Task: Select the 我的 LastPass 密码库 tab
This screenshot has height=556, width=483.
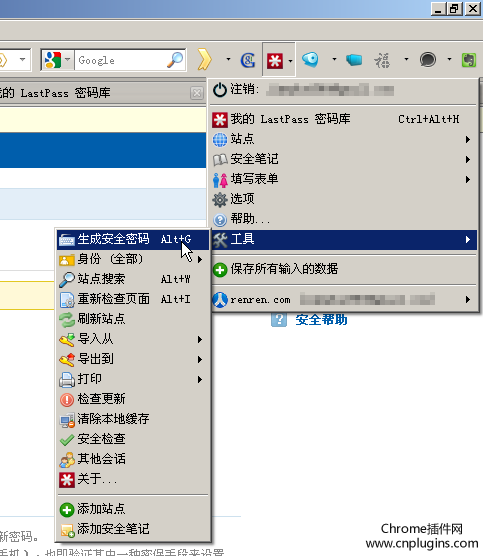Action: coord(96,93)
